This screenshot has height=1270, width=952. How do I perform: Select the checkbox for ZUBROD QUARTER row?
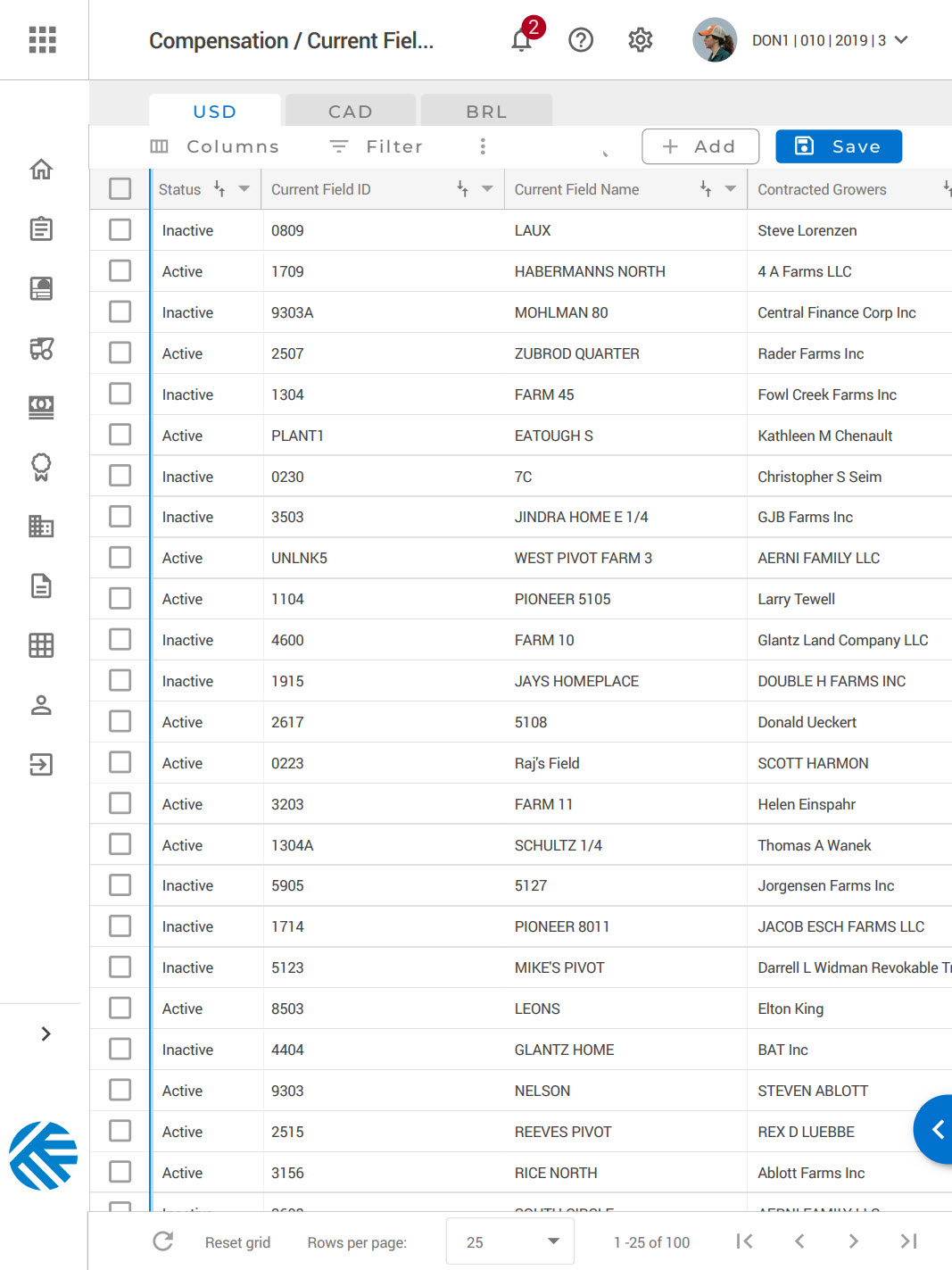click(120, 353)
